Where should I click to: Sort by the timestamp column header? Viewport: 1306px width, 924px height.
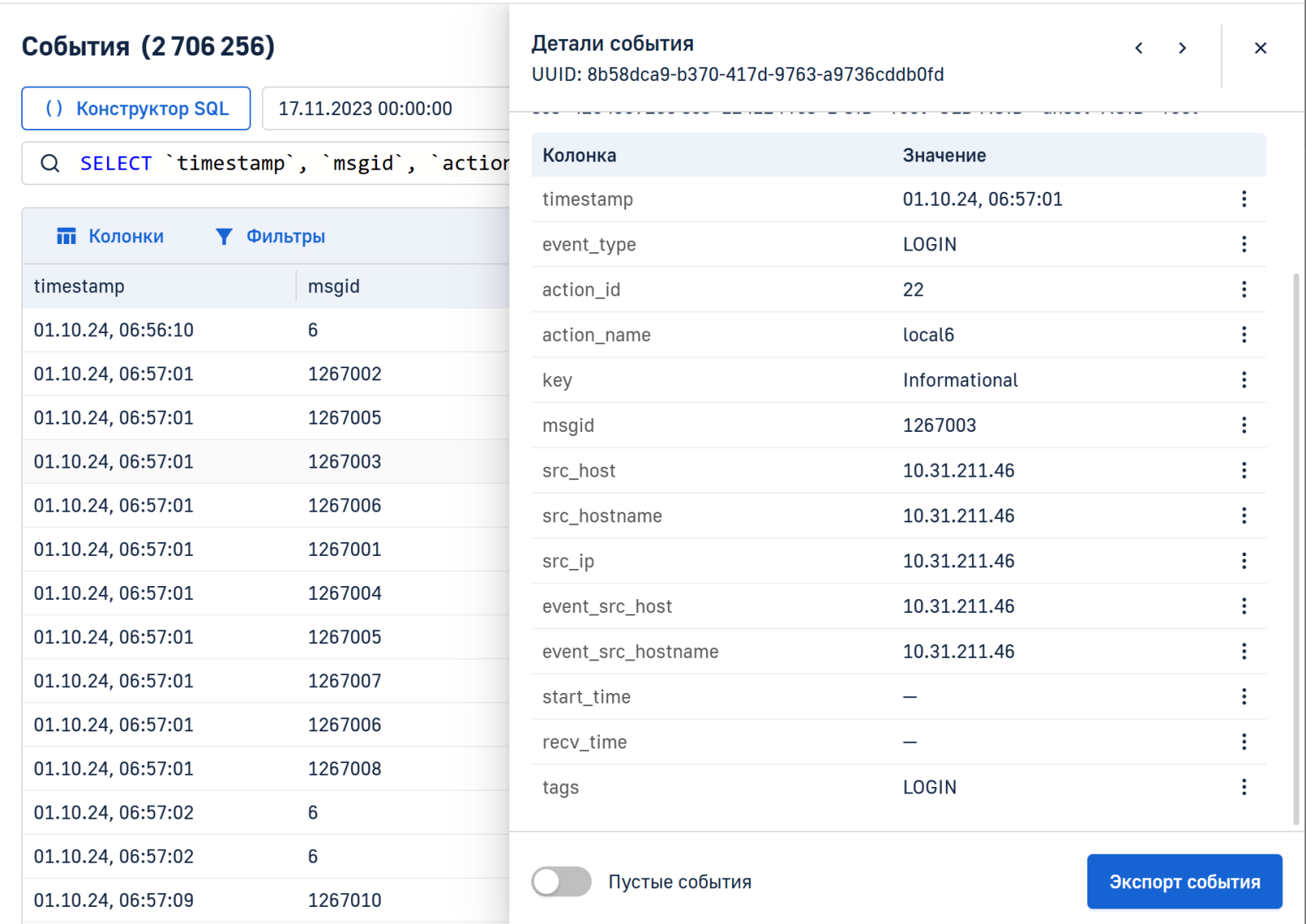pos(79,287)
